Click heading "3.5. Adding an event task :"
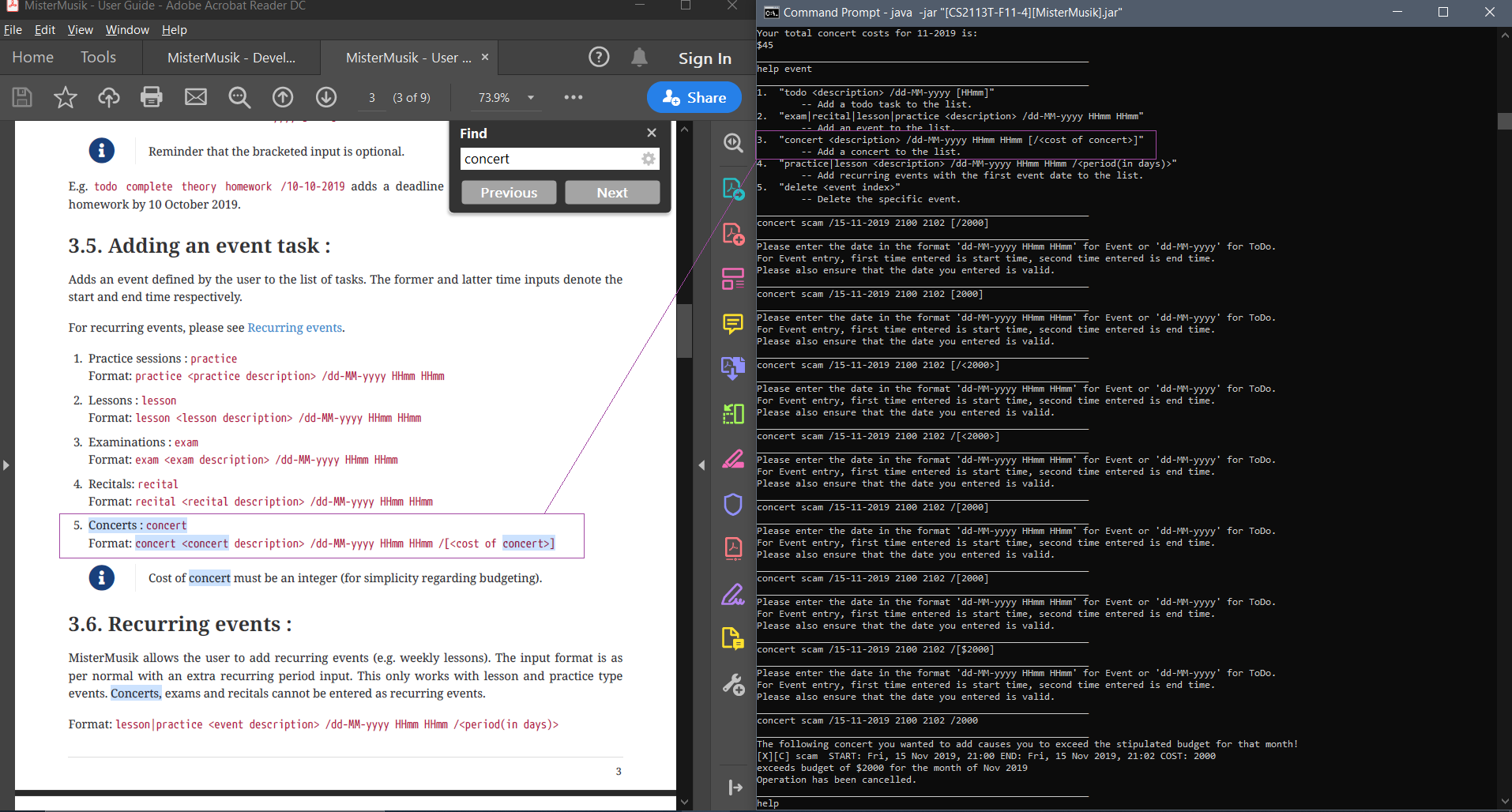Screen dimensions: 1512x812 (200, 246)
